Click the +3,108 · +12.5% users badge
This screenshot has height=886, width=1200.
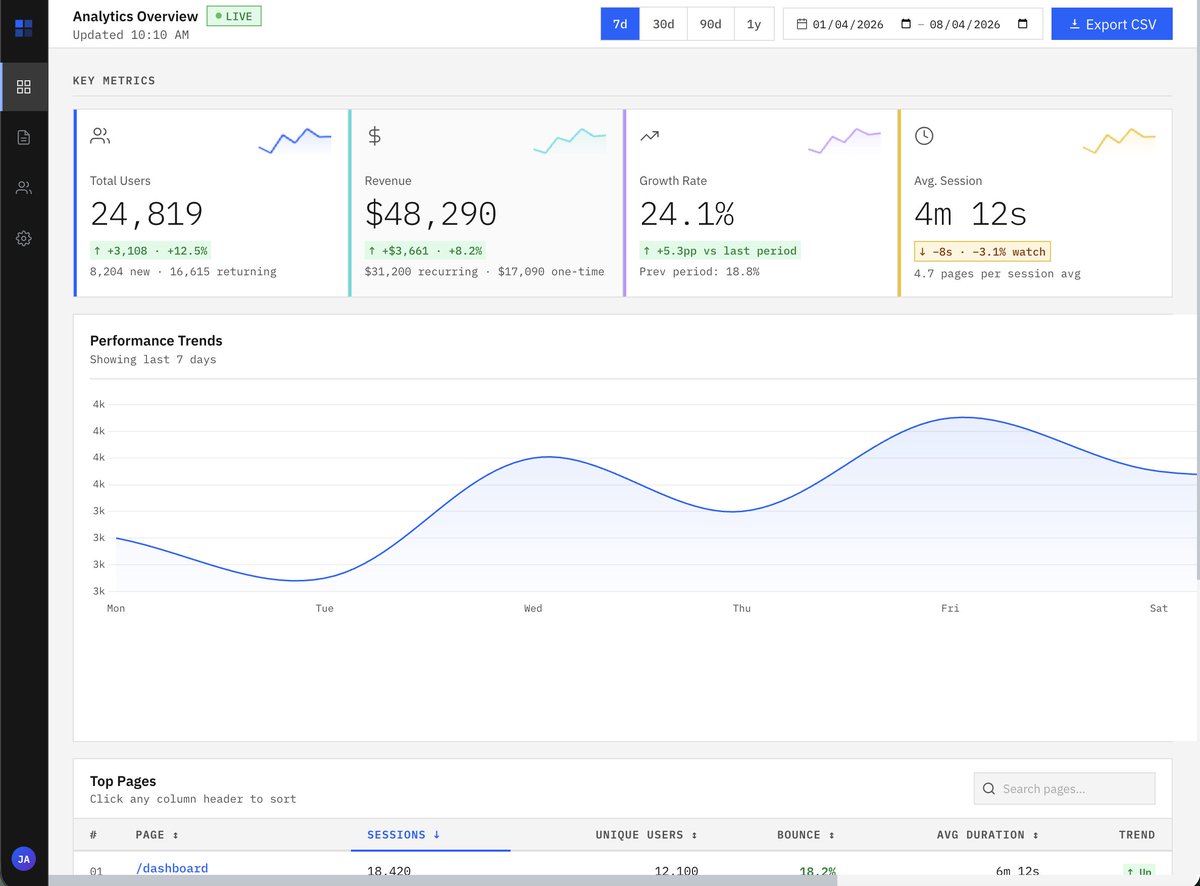[150, 251]
